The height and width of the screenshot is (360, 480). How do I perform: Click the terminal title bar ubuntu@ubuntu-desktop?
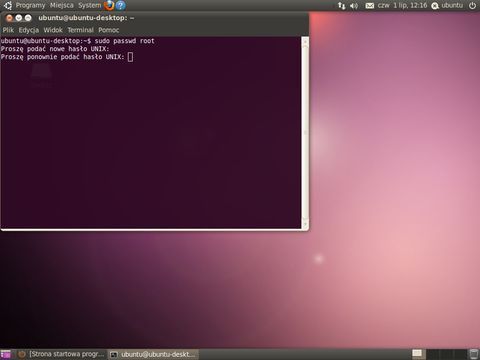click(x=86, y=18)
